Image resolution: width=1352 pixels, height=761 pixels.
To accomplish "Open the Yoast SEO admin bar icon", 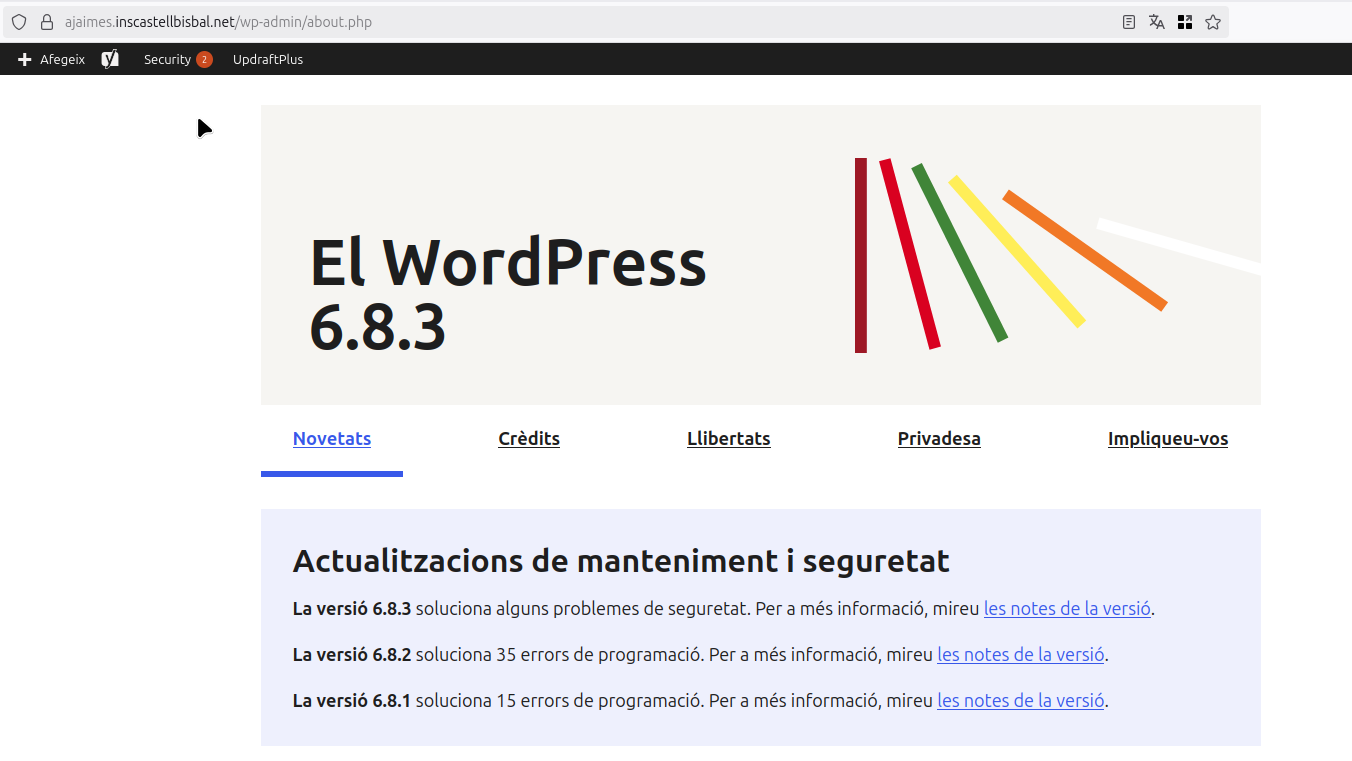I will coord(110,59).
